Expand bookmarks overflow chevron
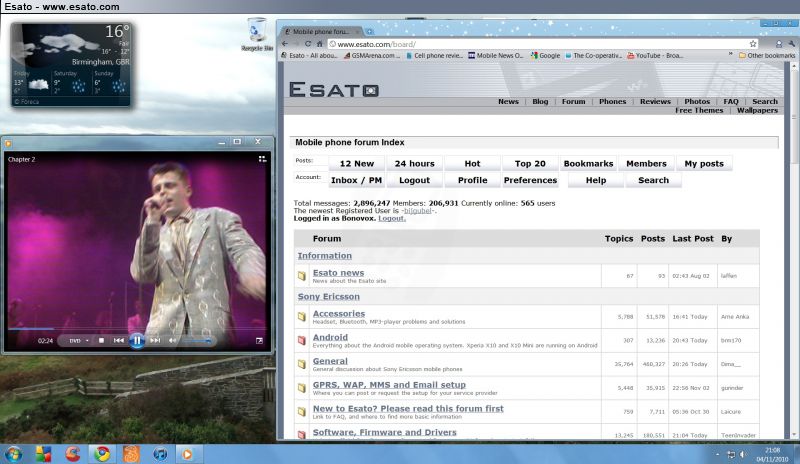 click(730, 55)
